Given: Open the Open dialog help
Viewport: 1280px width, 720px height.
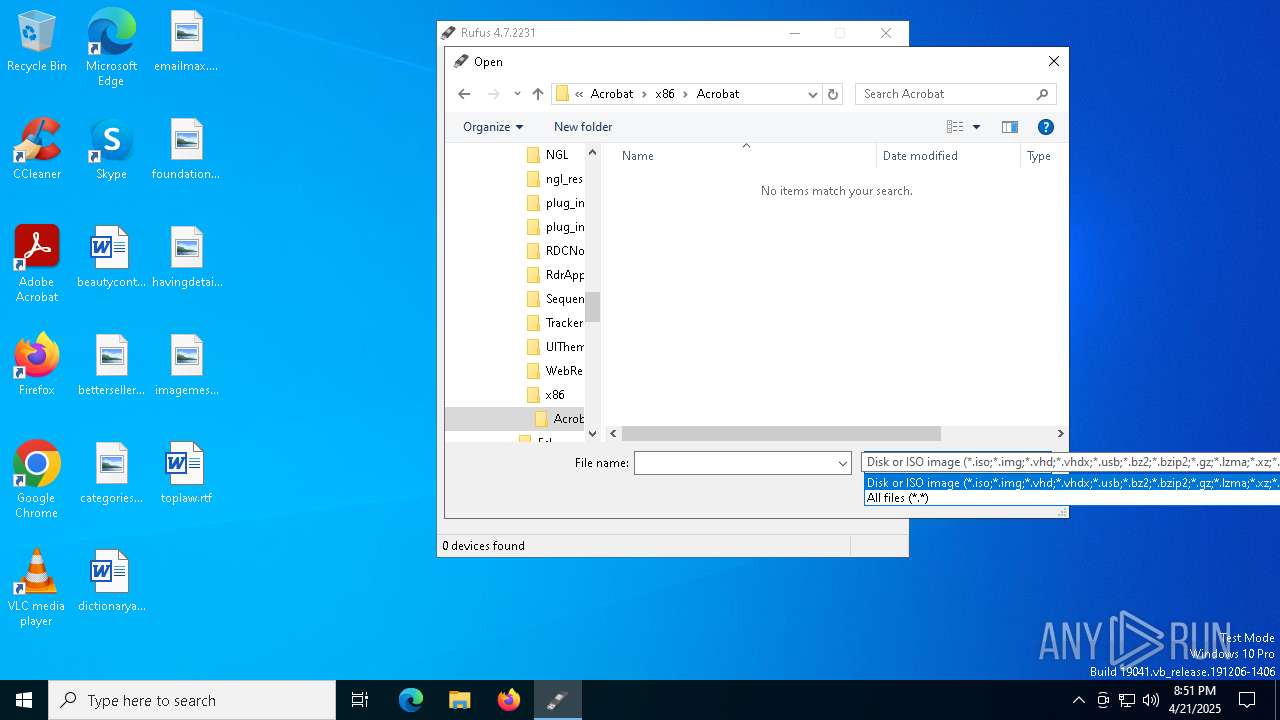Looking at the screenshot, I should pyautogui.click(x=1045, y=127).
